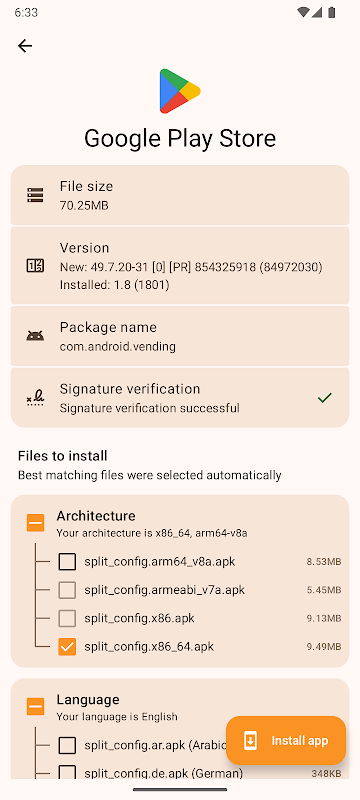360x800 pixels.
Task: Tap the Installed: 1.8 (1801) line
Action: pos(114,285)
